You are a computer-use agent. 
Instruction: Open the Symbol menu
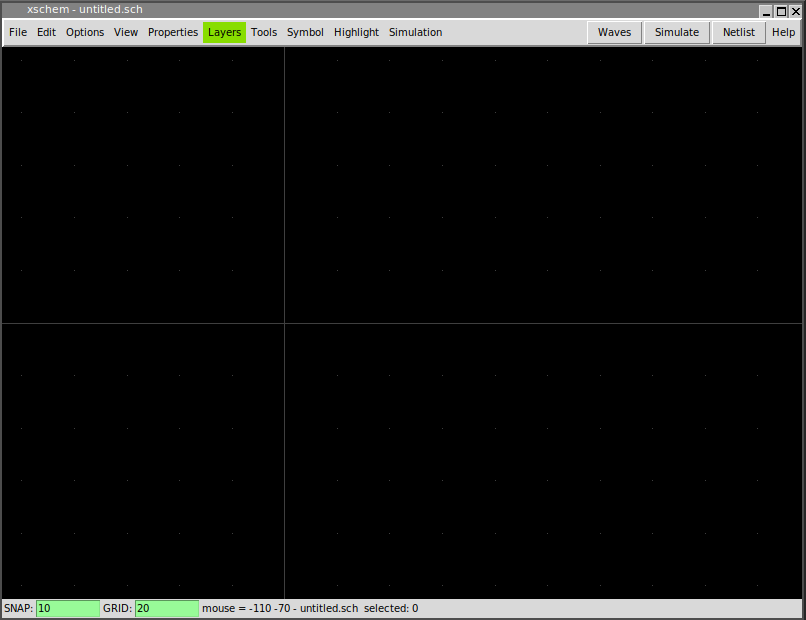click(x=305, y=32)
